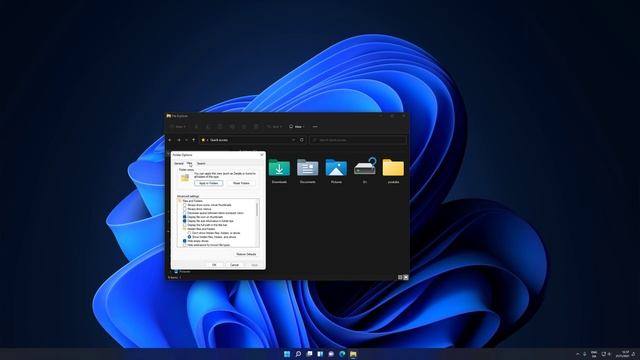Viewport: 640px width, 360px height.
Task: Open the recent locations chevron
Action: click(186, 140)
